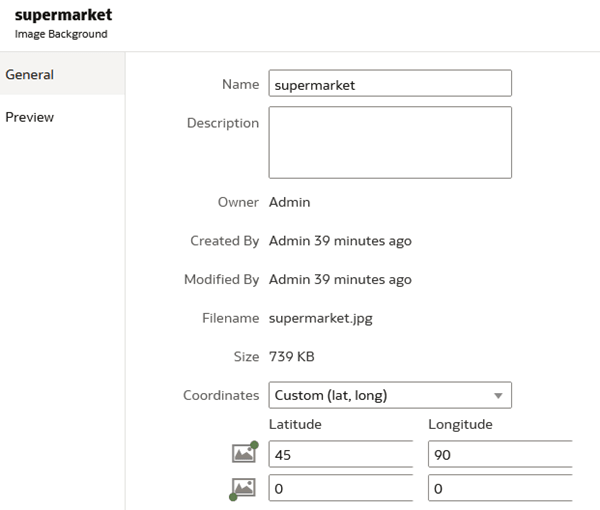Click the Longitude column header
The height and width of the screenshot is (510, 600).
(x=460, y=424)
